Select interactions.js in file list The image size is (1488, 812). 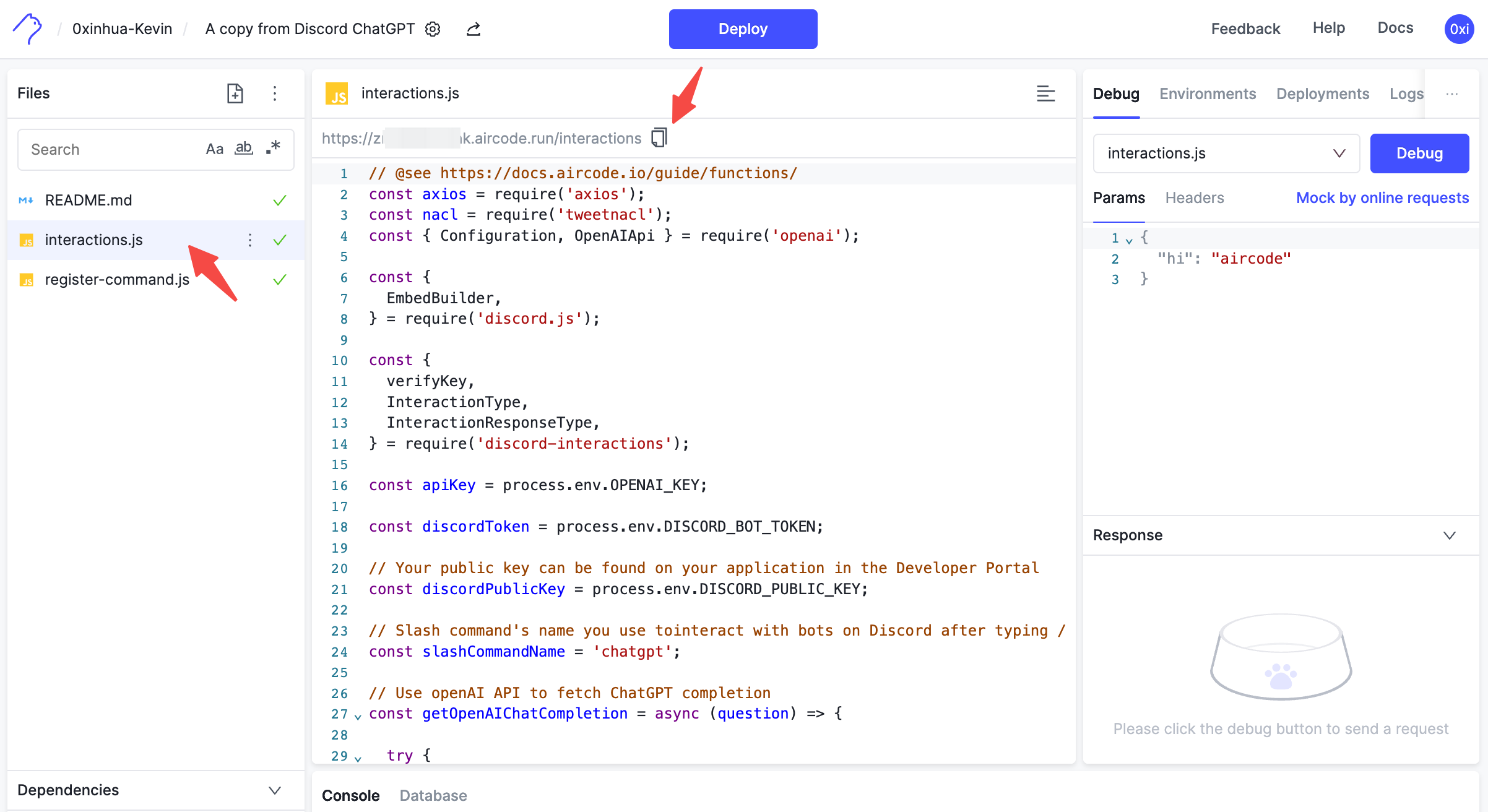[x=155, y=240]
